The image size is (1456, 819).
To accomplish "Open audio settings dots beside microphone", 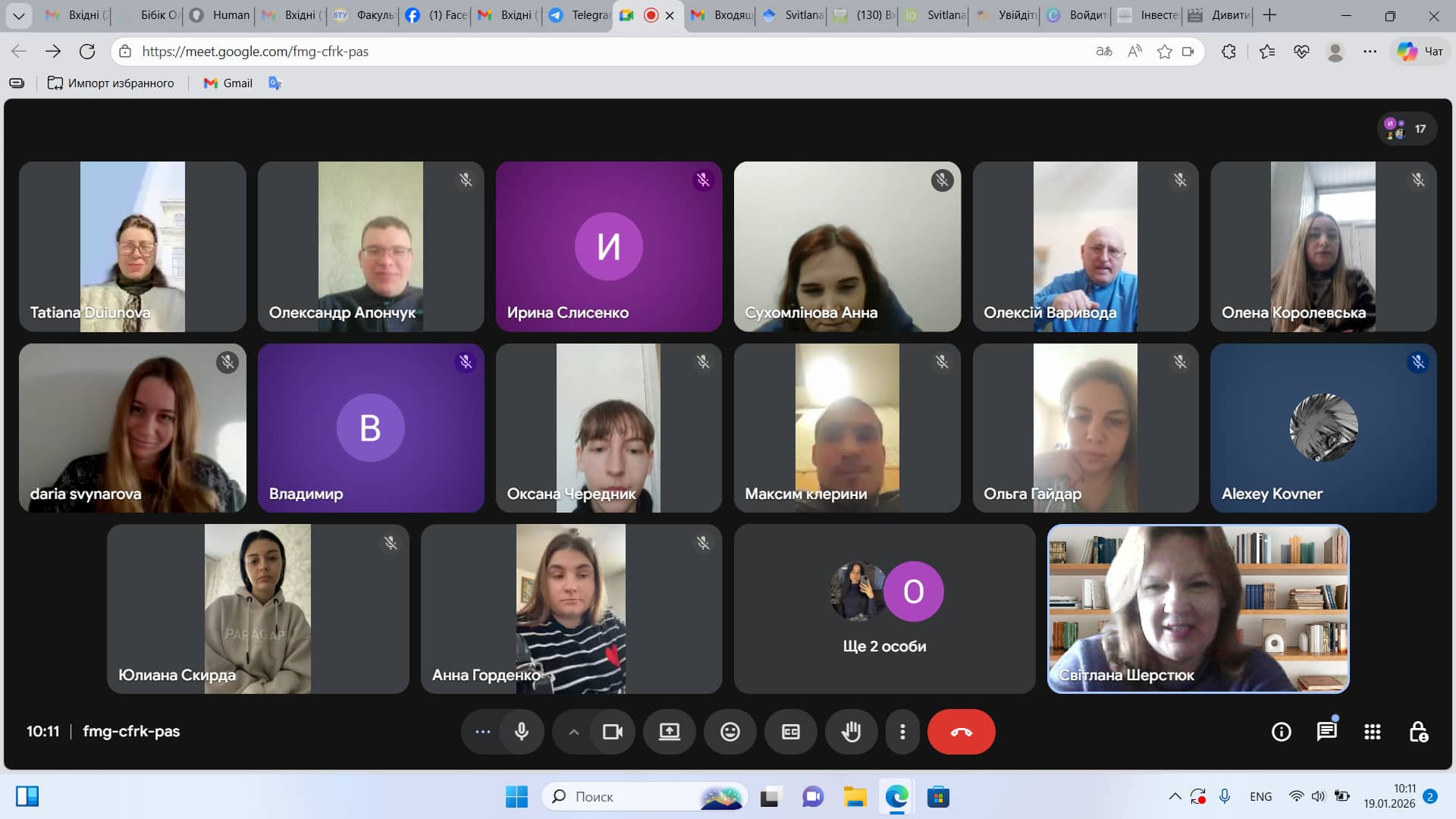I will click(482, 732).
